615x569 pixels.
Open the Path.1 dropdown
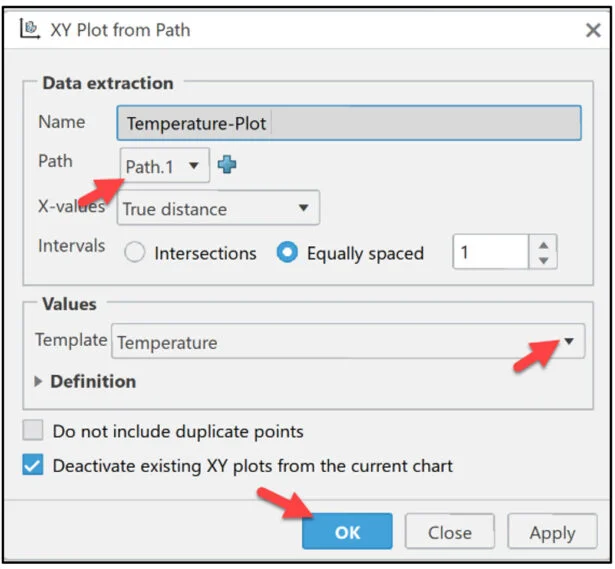tap(165, 166)
